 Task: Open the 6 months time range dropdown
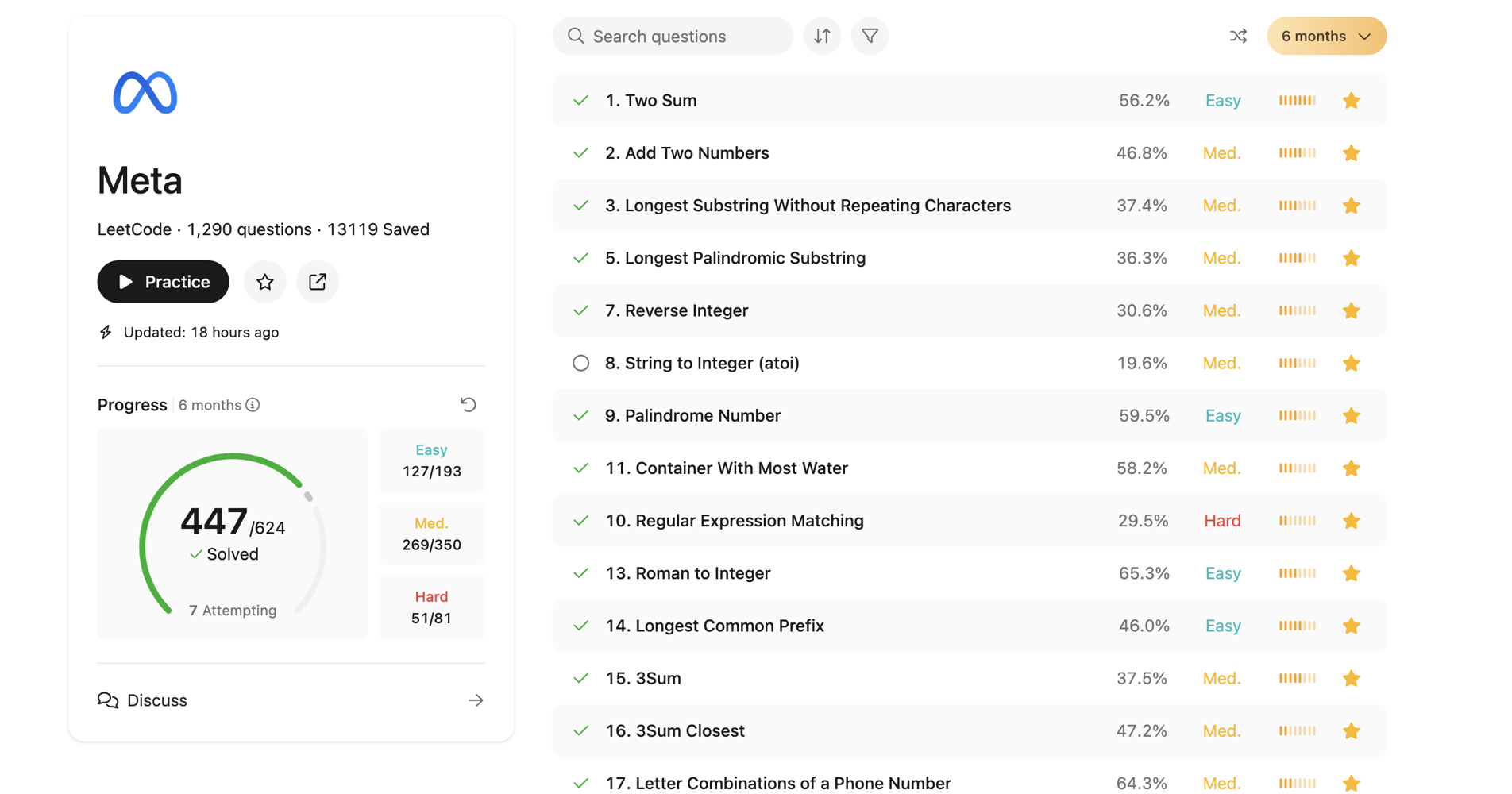(x=1326, y=37)
